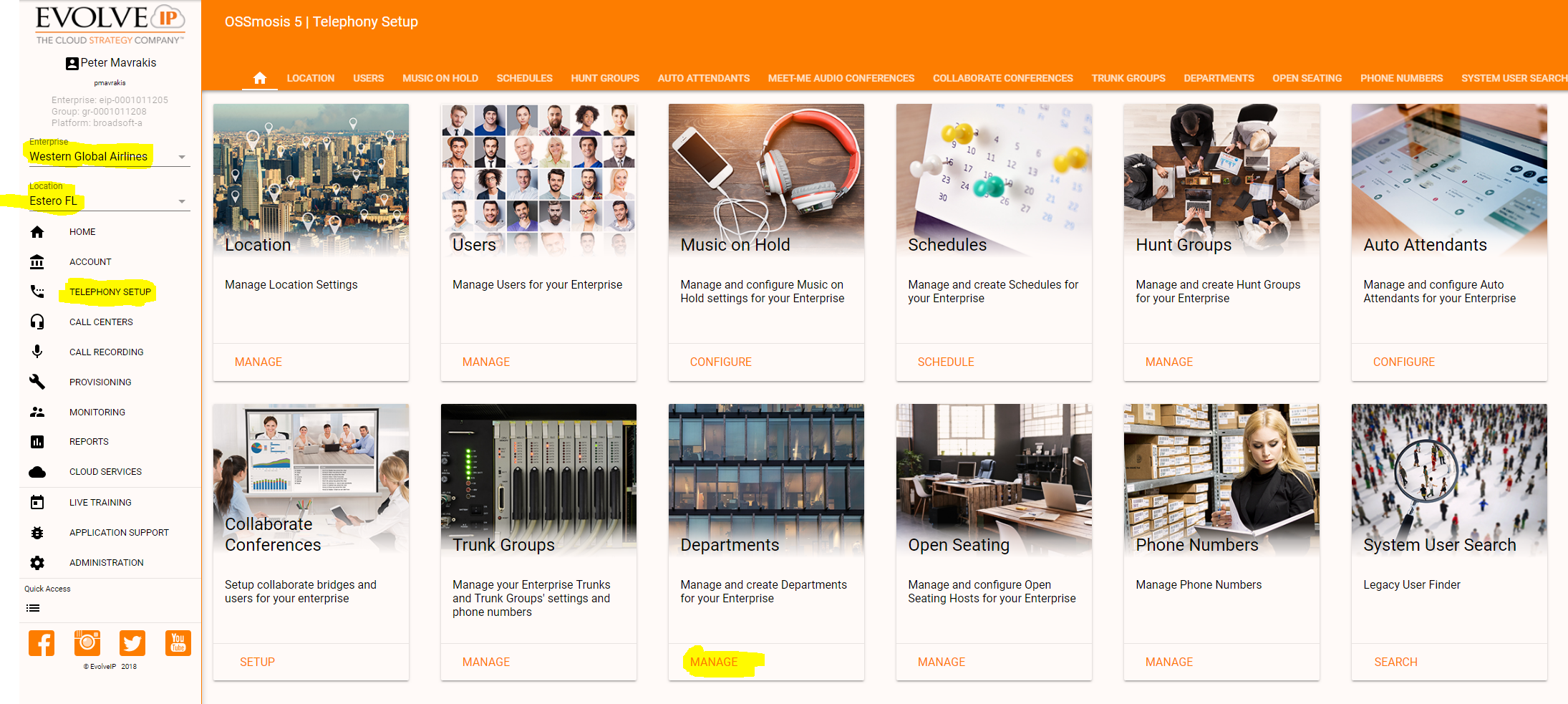Select Telephony Setup in the sidebar menu

(x=110, y=291)
